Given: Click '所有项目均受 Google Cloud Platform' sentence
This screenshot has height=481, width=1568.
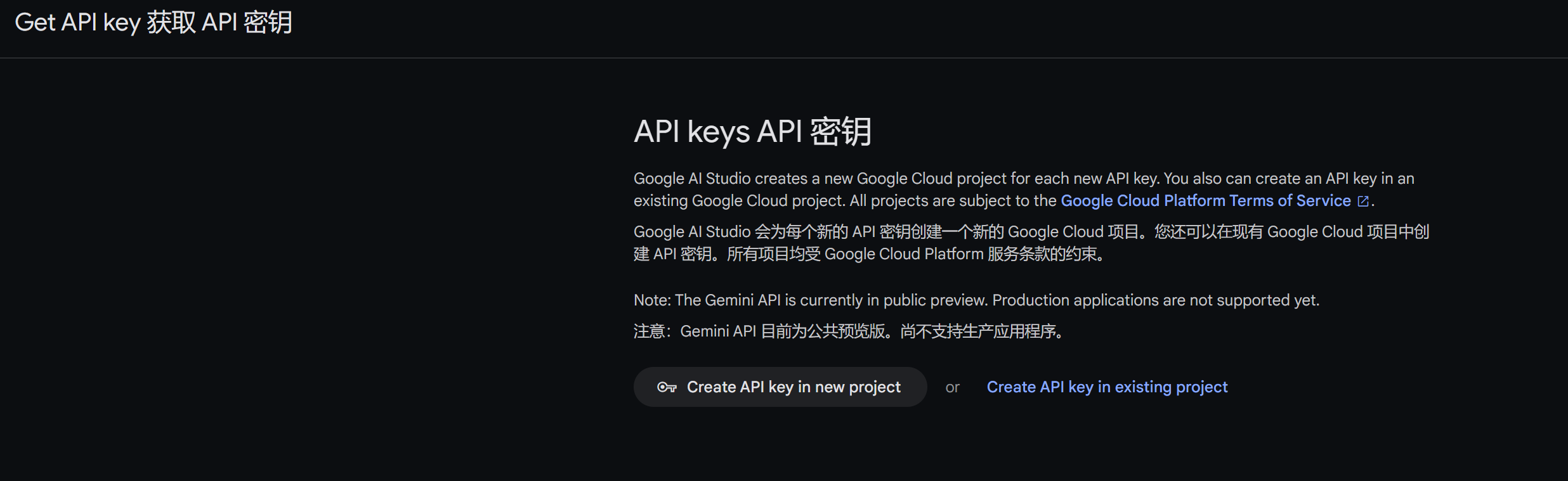Looking at the screenshot, I should [913, 254].
